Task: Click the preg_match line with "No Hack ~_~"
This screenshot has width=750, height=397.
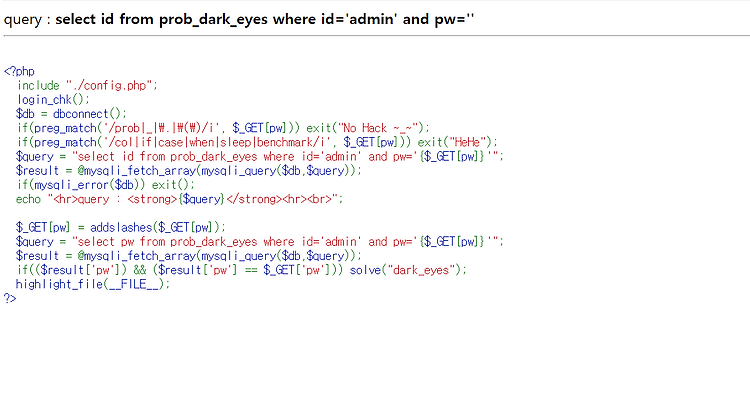Action: (223, 128)
